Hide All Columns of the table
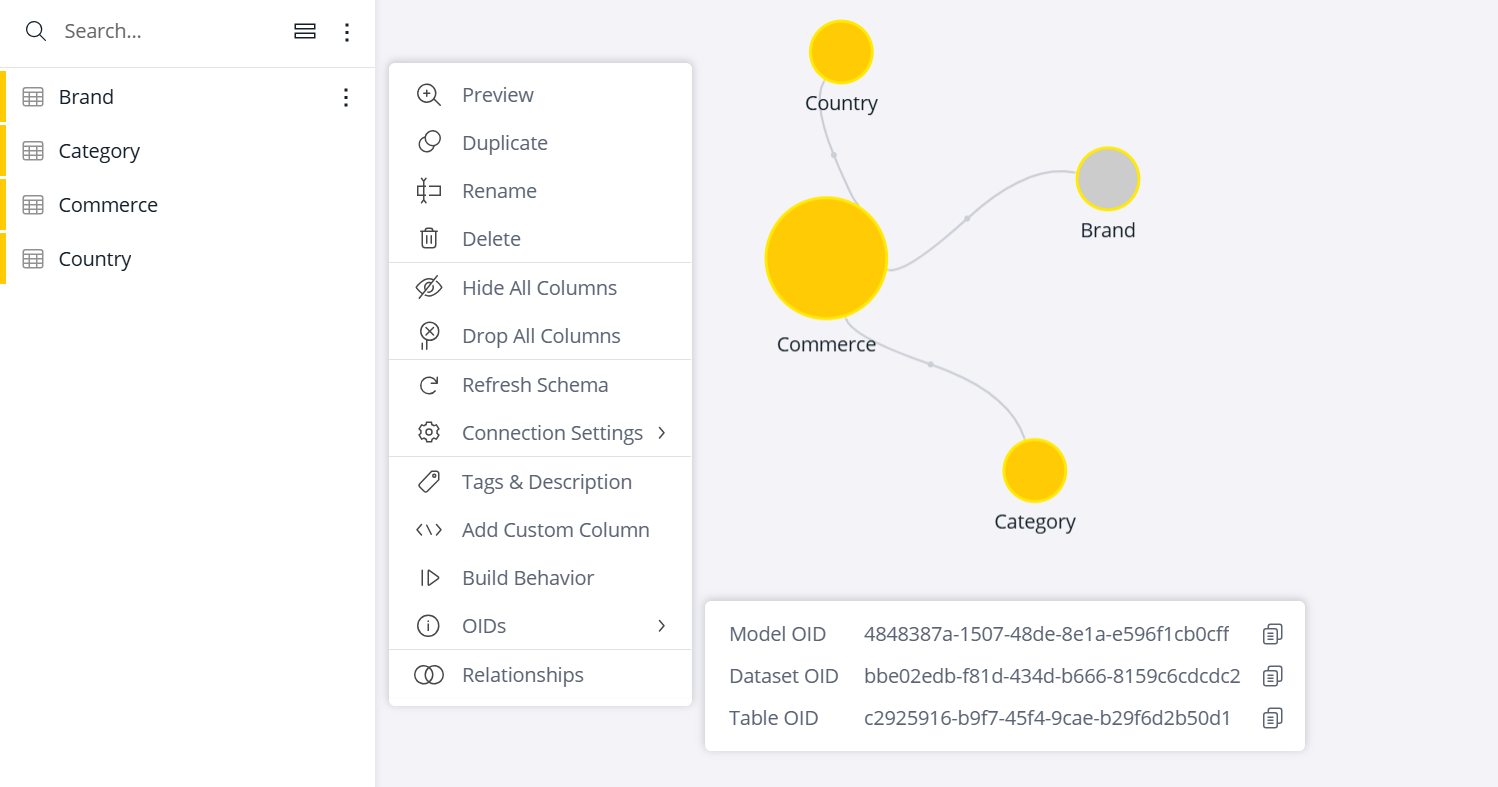Screen dimensions: 1498x787 539,288
